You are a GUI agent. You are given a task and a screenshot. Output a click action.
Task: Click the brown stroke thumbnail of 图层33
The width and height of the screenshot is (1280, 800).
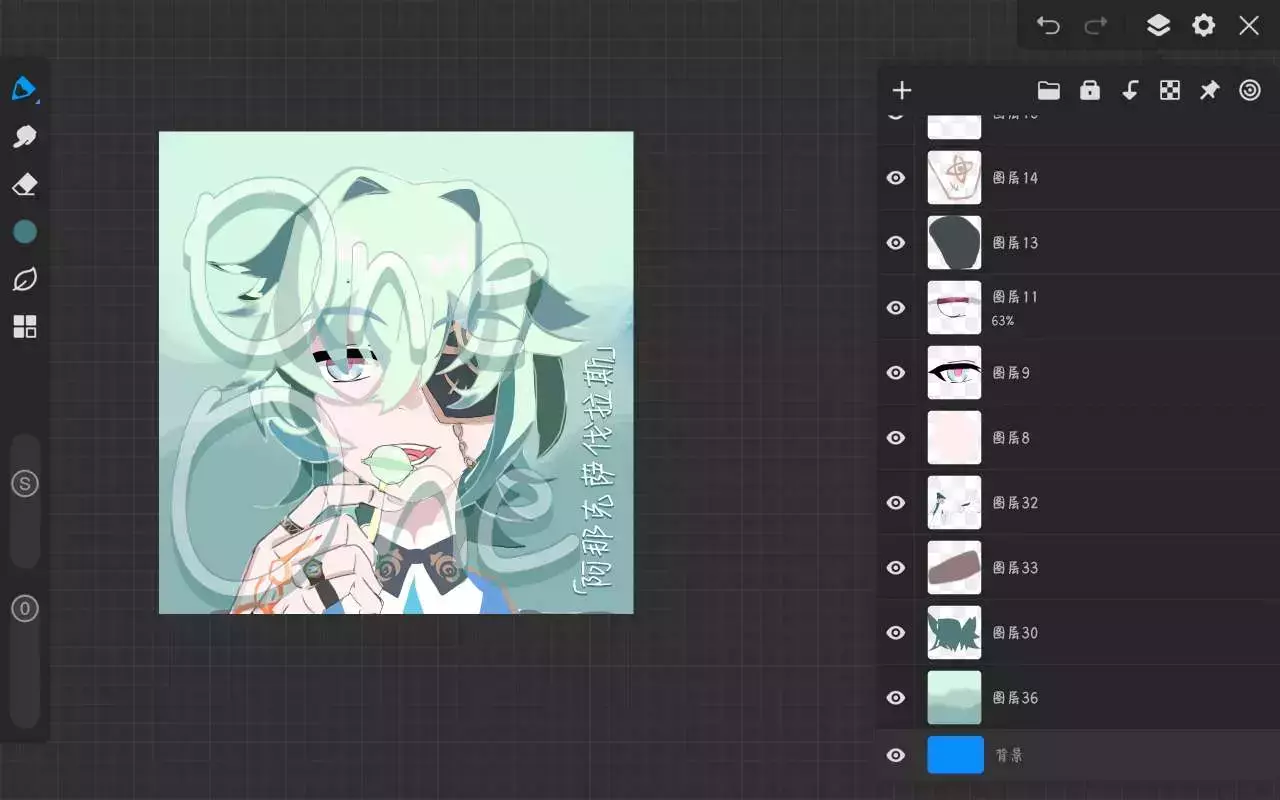click(954, 568)
